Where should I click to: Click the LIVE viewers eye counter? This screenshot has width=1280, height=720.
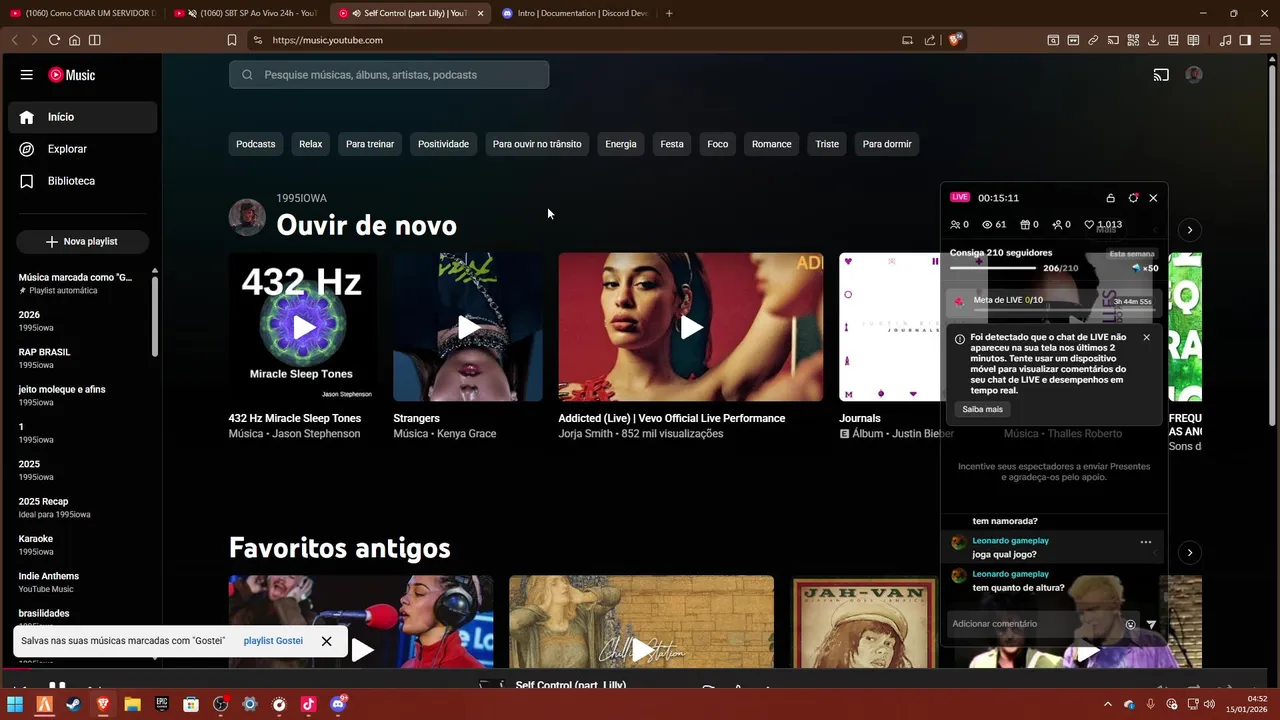pos(994,225)
